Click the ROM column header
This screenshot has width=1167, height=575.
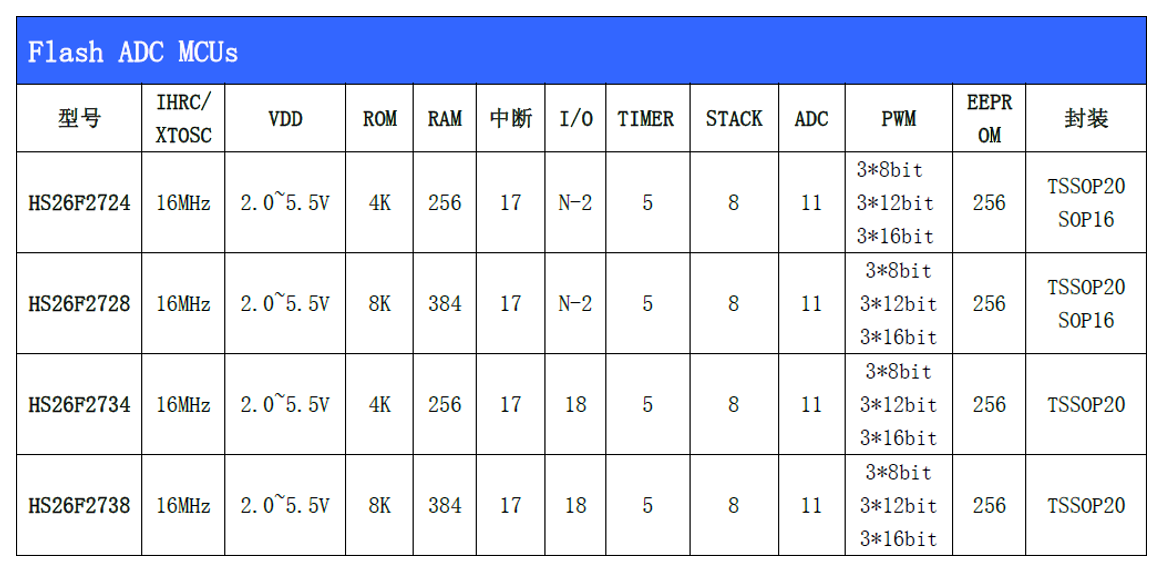(380, 119)
